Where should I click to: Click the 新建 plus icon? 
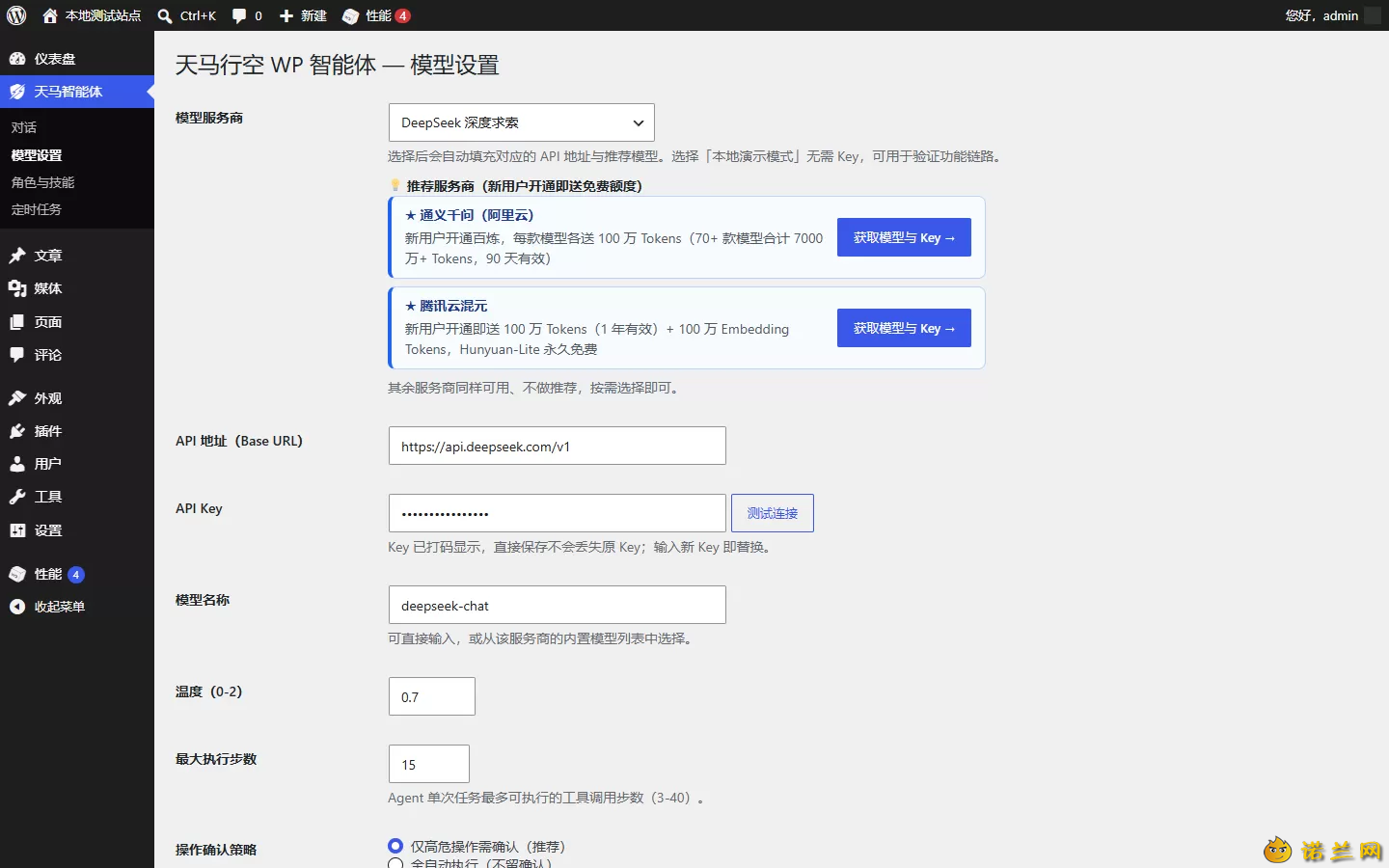tap(286, 15)
